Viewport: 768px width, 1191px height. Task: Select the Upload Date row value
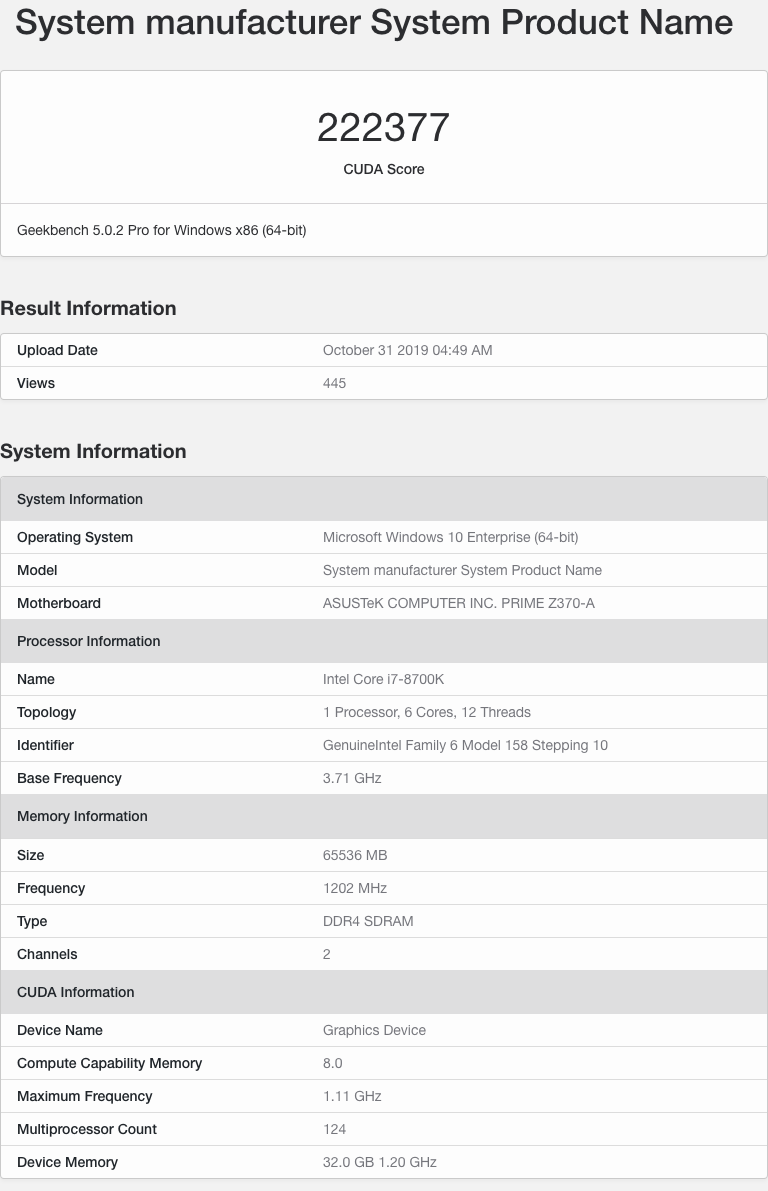pyautogui.click(x=407, y=350)
